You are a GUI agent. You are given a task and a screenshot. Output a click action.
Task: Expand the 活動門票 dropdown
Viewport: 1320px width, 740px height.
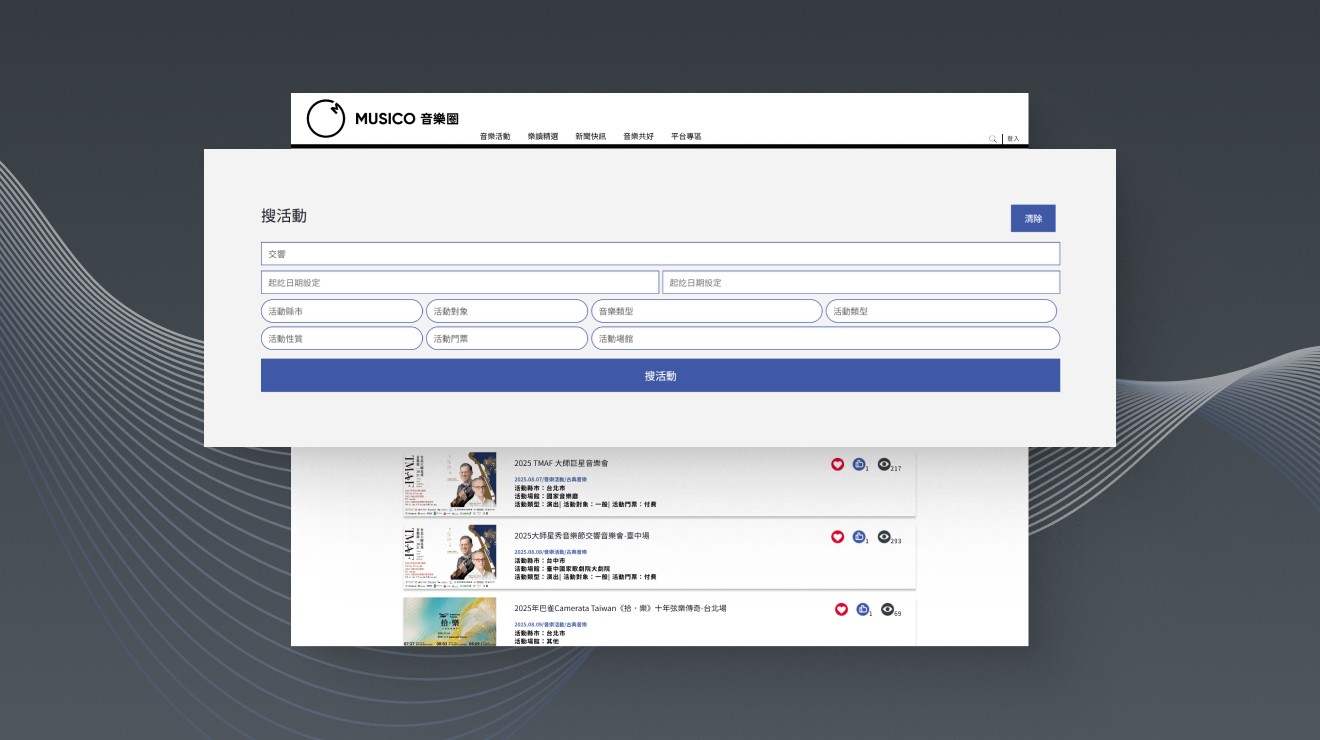click(507, 339)
